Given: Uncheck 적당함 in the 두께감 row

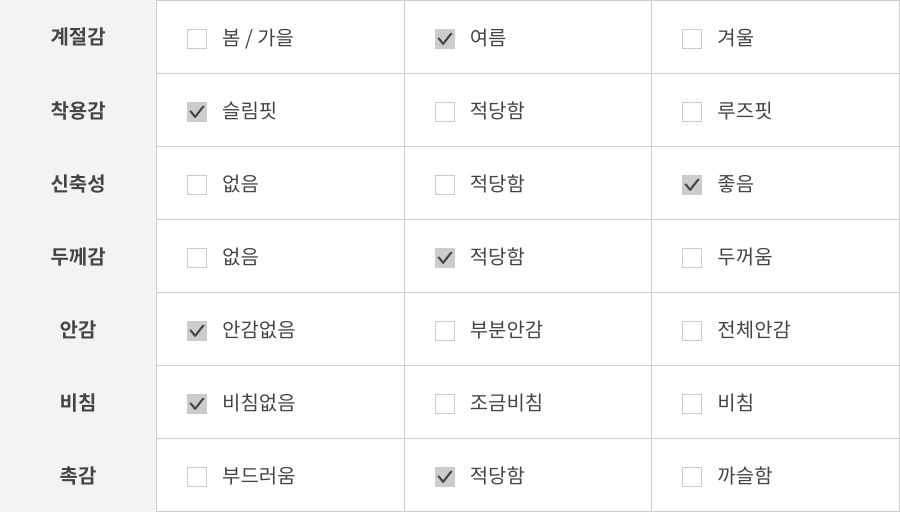Looking at the screenshot, I should pyautogui.click(x=445, y=258).
